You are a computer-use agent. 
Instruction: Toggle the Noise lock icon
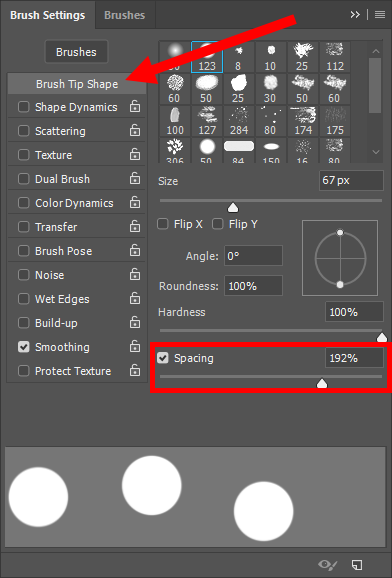[x=135, y=274]
